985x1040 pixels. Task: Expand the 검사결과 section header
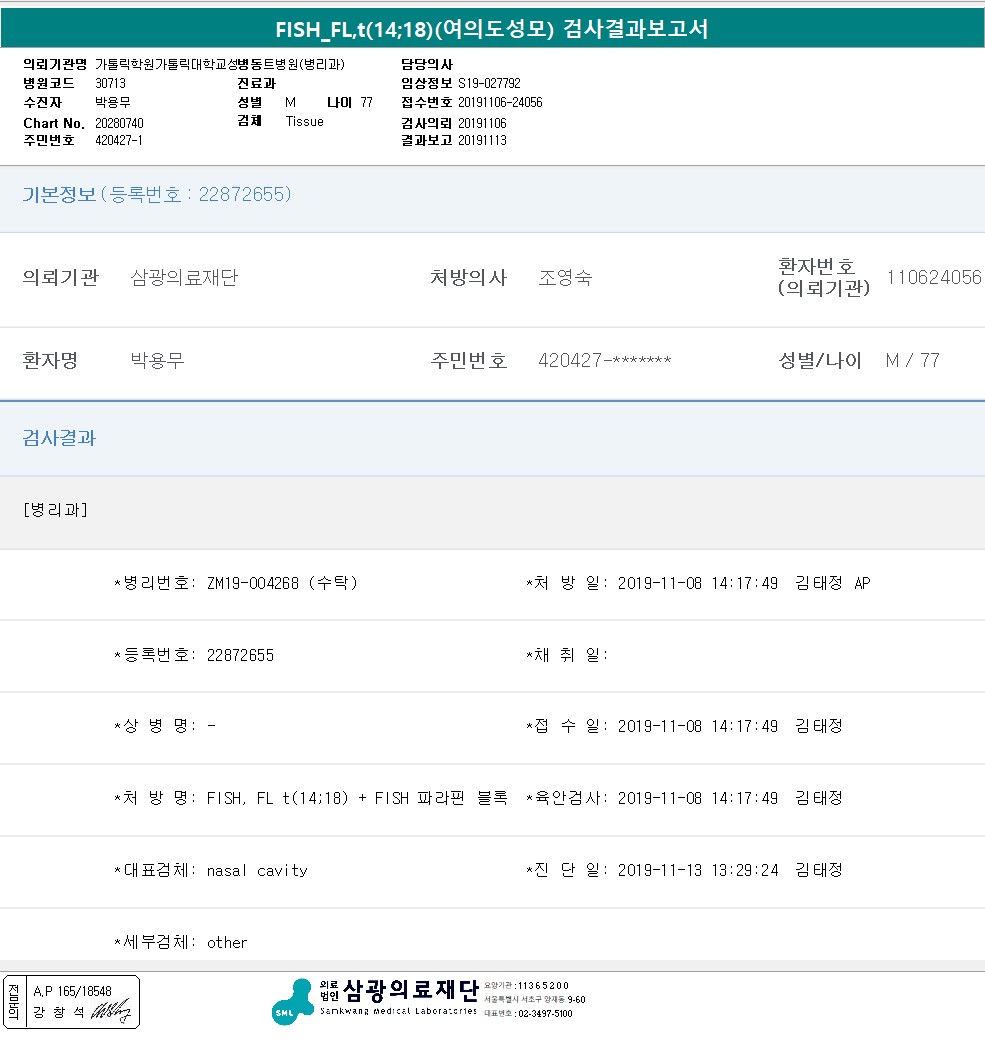(x=60, y=438)
